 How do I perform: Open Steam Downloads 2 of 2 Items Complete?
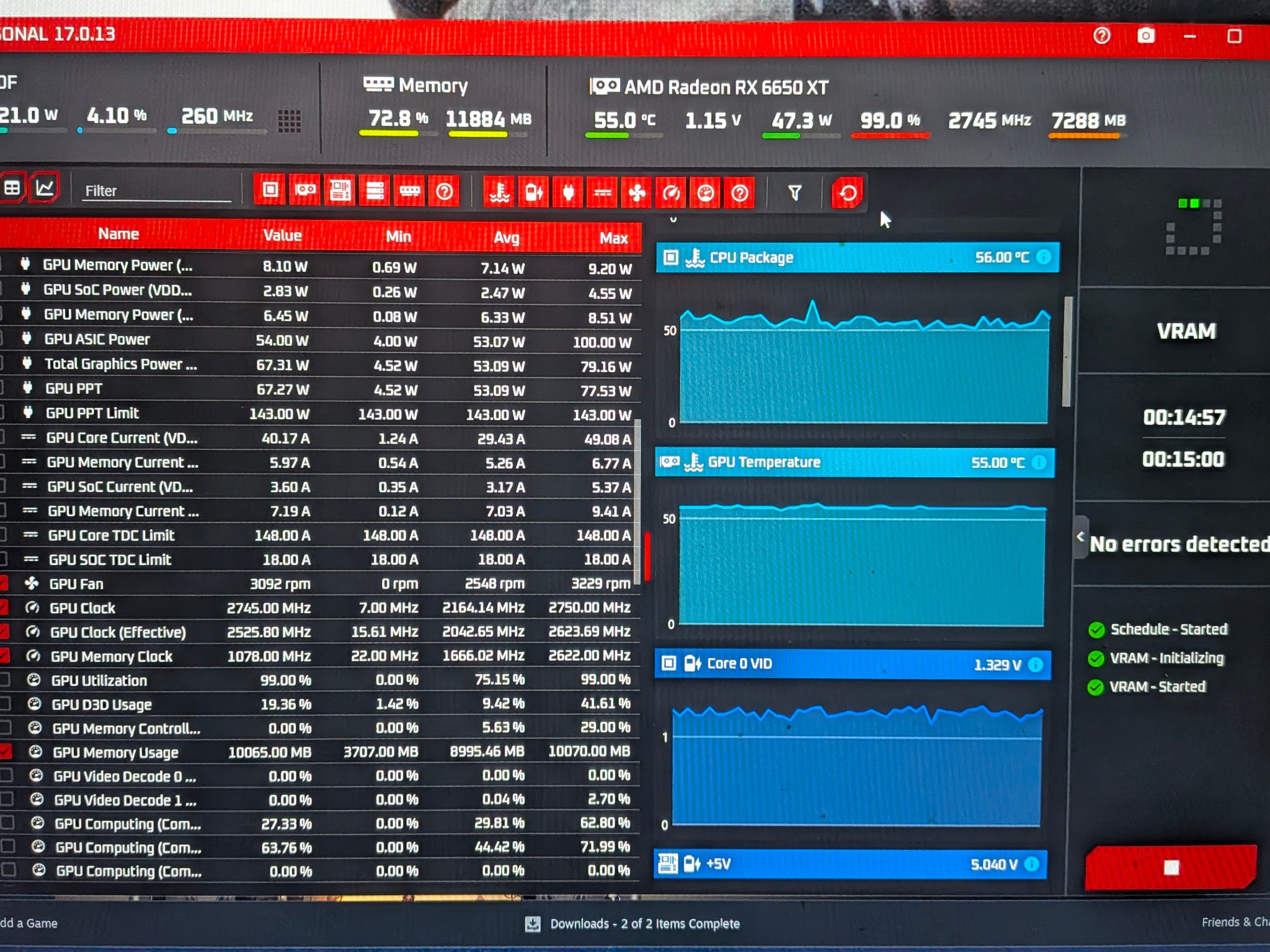(x=633, y=923)
